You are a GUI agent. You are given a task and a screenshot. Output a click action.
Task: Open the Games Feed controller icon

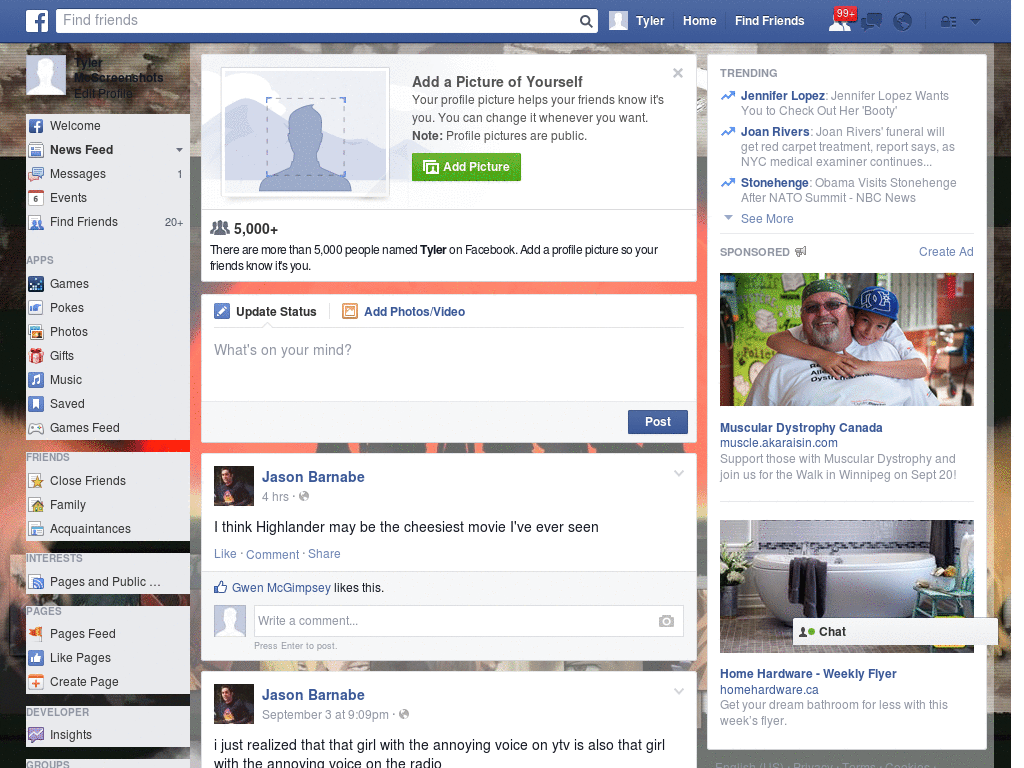[x=36, y=428]
